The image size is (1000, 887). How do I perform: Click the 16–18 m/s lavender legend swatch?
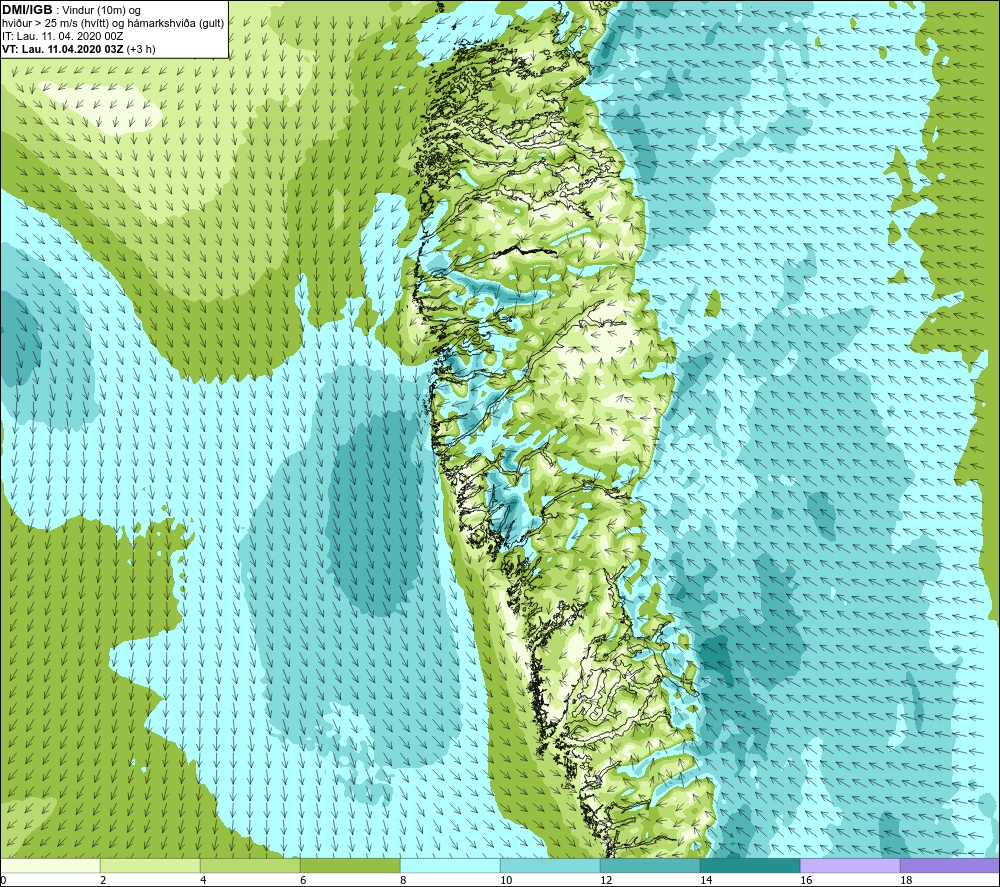coord(850,865)
